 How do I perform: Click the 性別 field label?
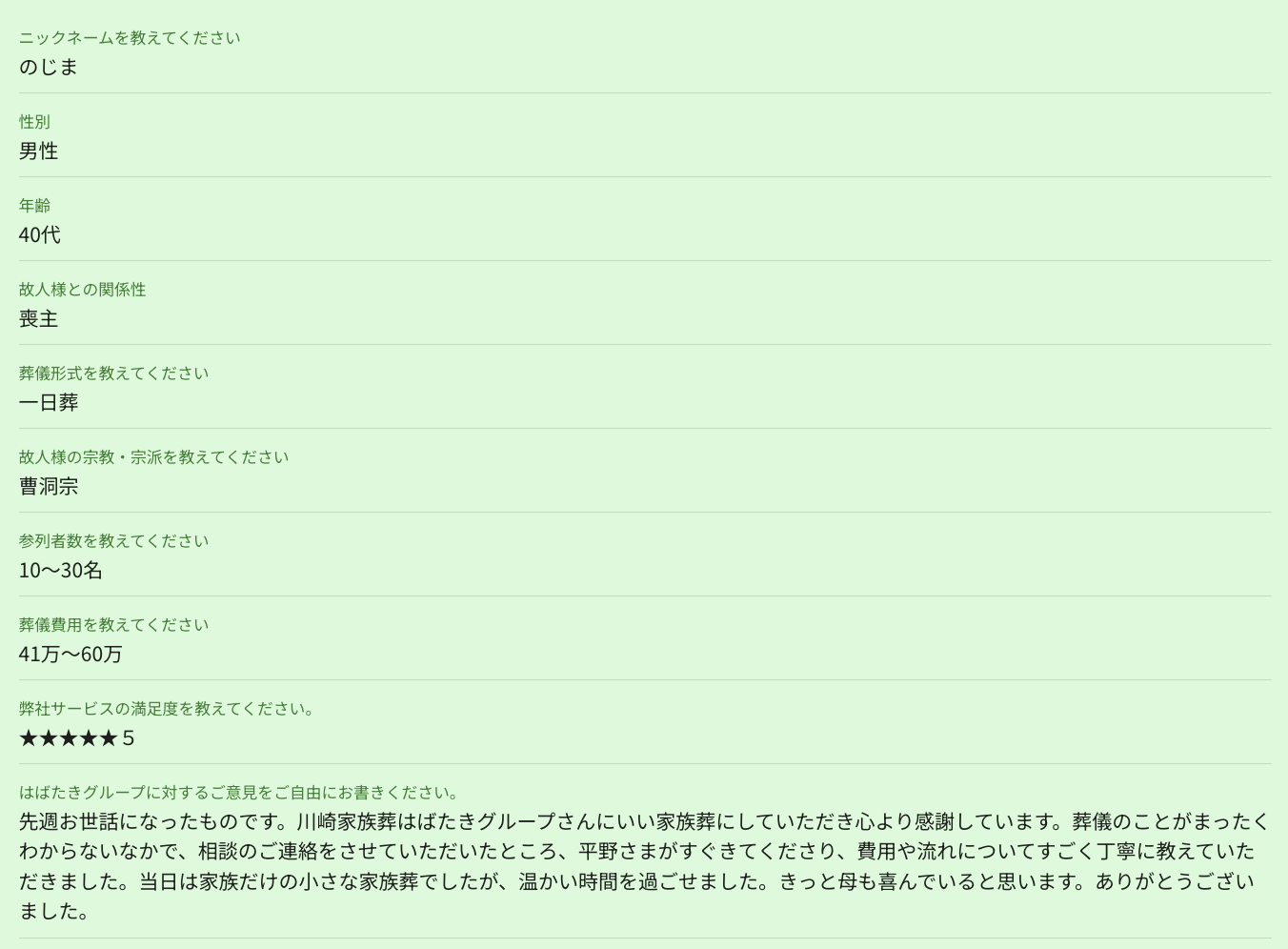point(34,122)
